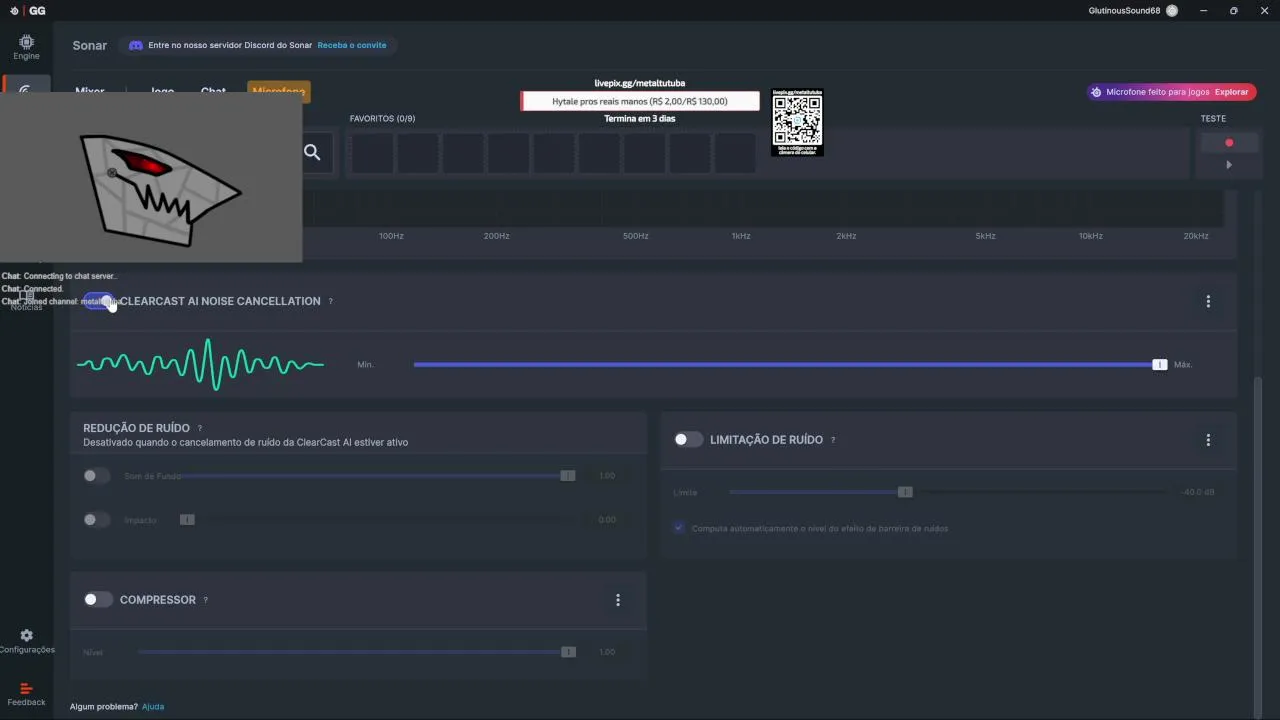Click the SteelSeries GG logo

[x=28, y=10]
